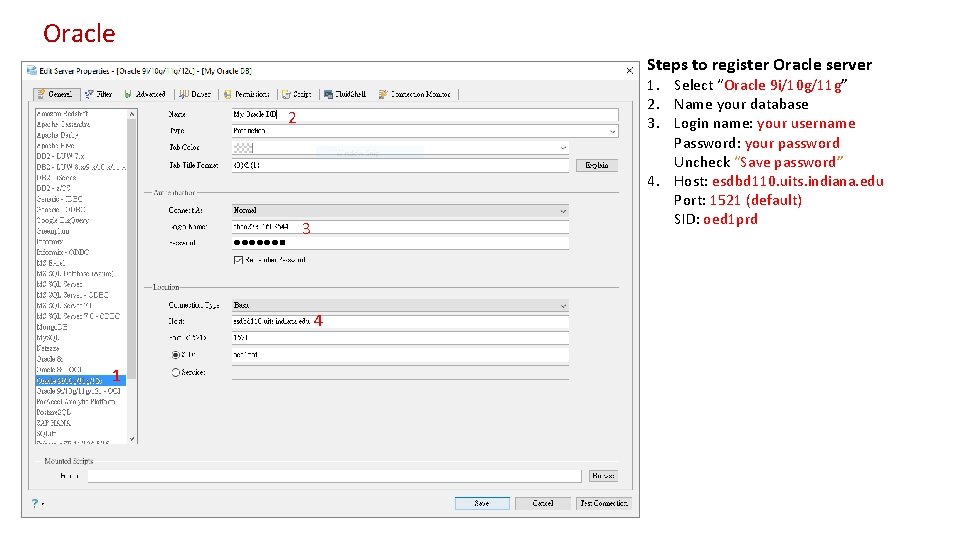Select Generic - JDBC entry
This screenshot has width=960, height=540.
(59, 199)
